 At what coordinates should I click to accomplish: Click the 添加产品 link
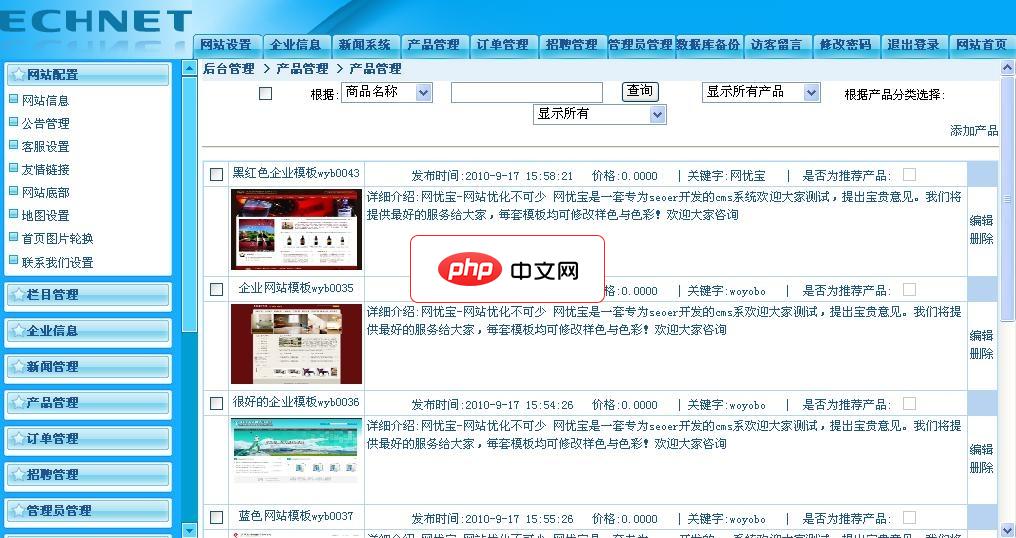pyautogui.click(x=973, y=131)
